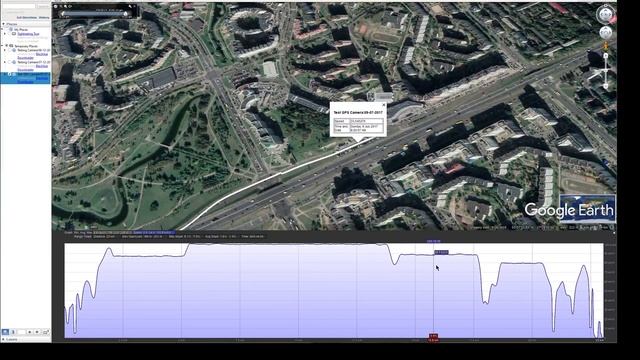640x360 pixels.
Task: Open time slider options wrench icon
Action: coord(130,6)
